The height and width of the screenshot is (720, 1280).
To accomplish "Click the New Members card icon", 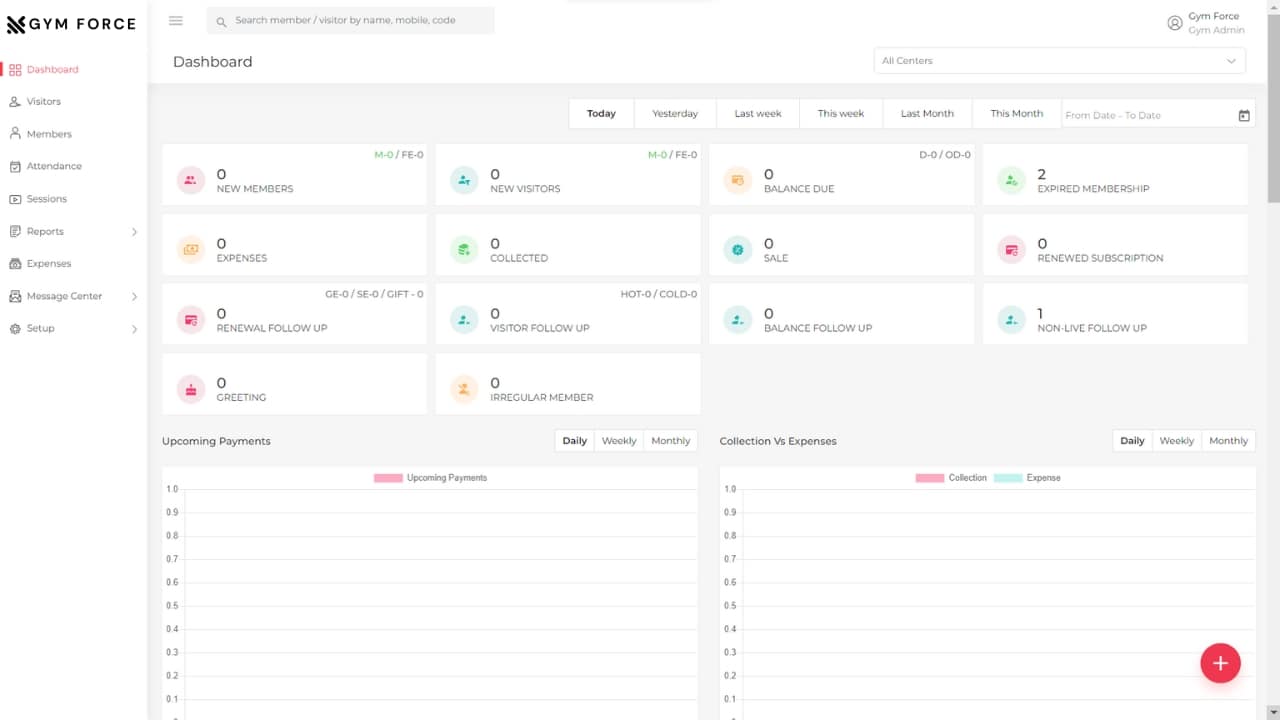I will (190, 181).
